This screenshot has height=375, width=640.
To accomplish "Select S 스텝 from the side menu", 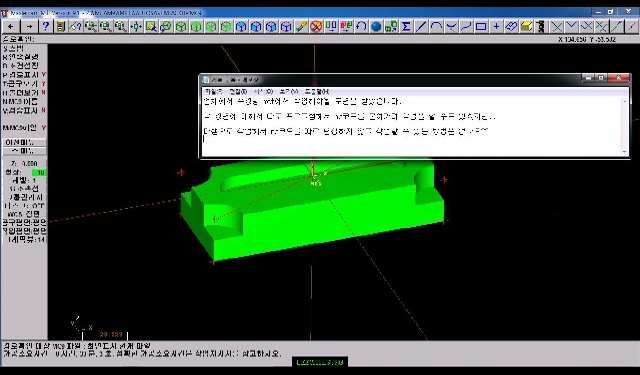I will pyautogui.click(x=13, y=48).
